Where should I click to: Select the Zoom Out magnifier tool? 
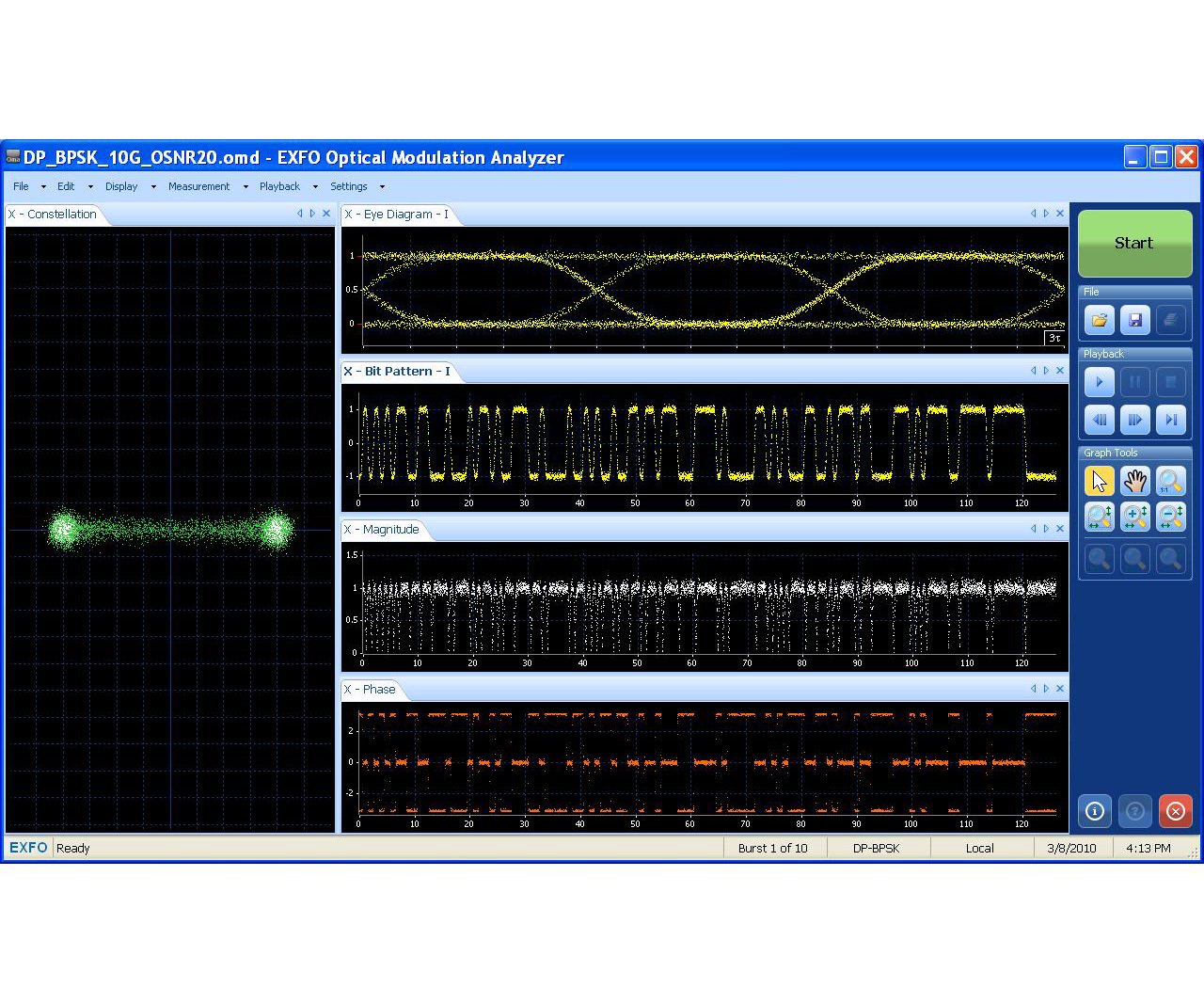pos(1170,517)
